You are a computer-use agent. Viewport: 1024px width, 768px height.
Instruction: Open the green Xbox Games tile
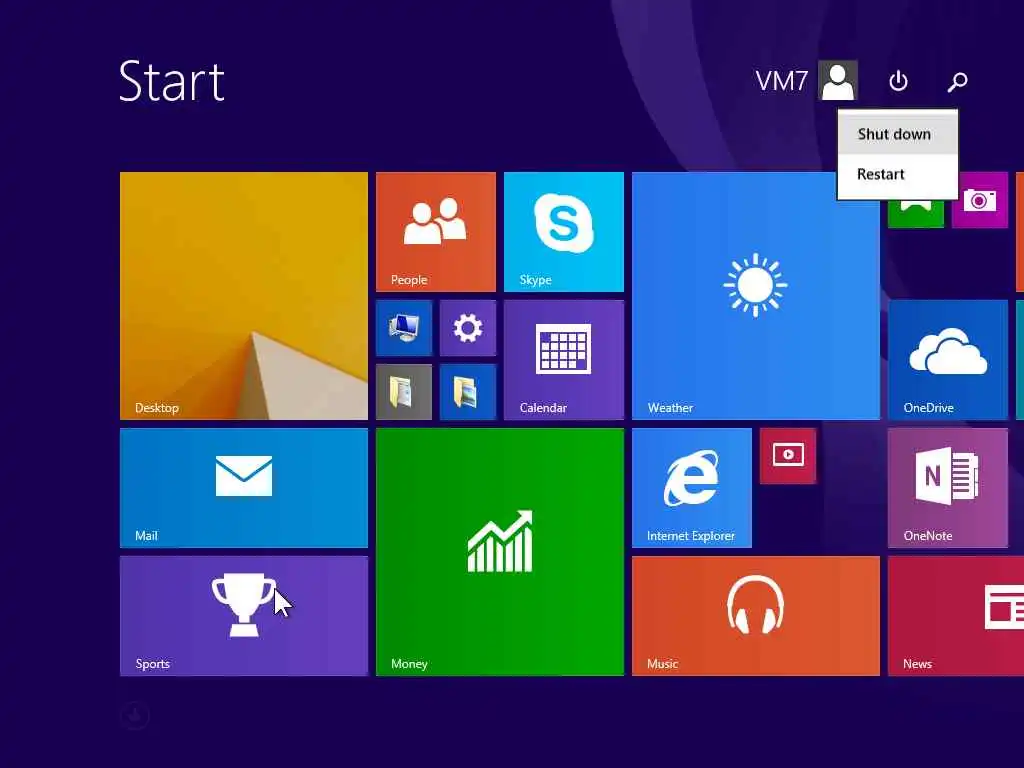pos(916,214)
